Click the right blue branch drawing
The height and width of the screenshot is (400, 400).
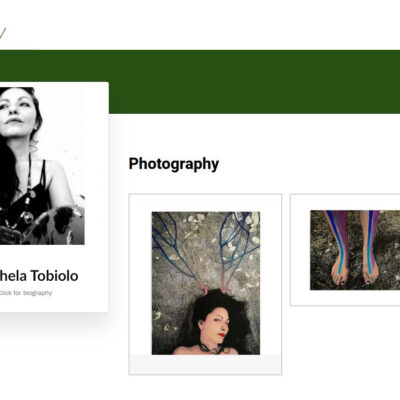pos(238,245)
